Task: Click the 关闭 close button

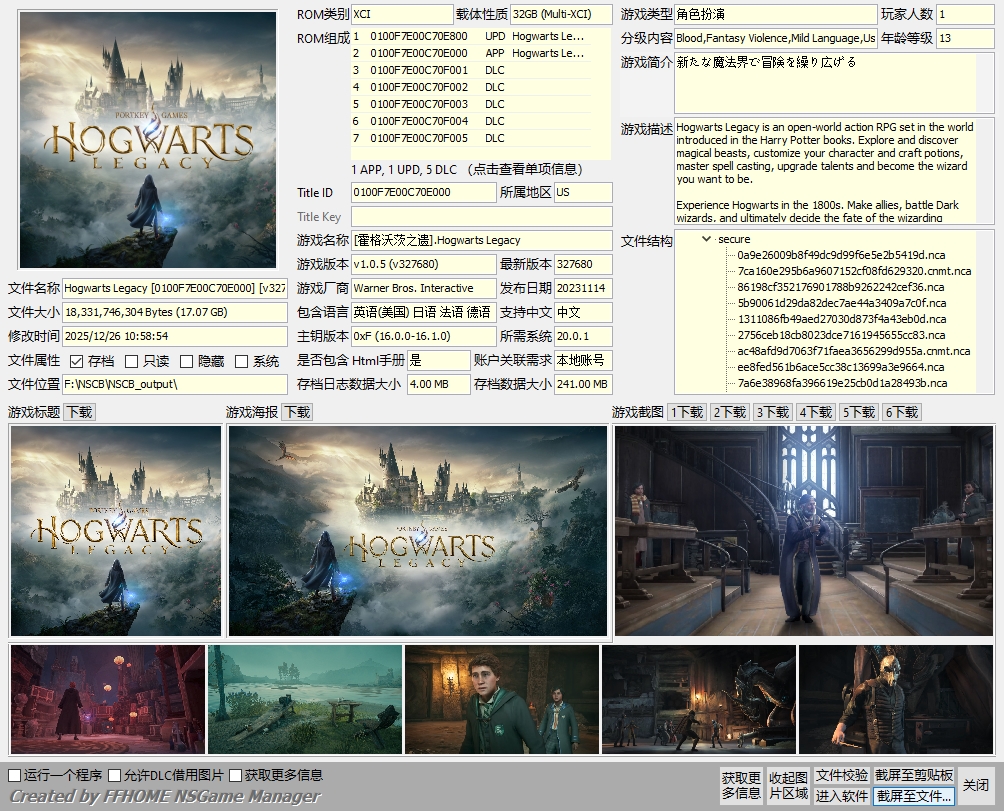Action: click(x=976, y=785)
